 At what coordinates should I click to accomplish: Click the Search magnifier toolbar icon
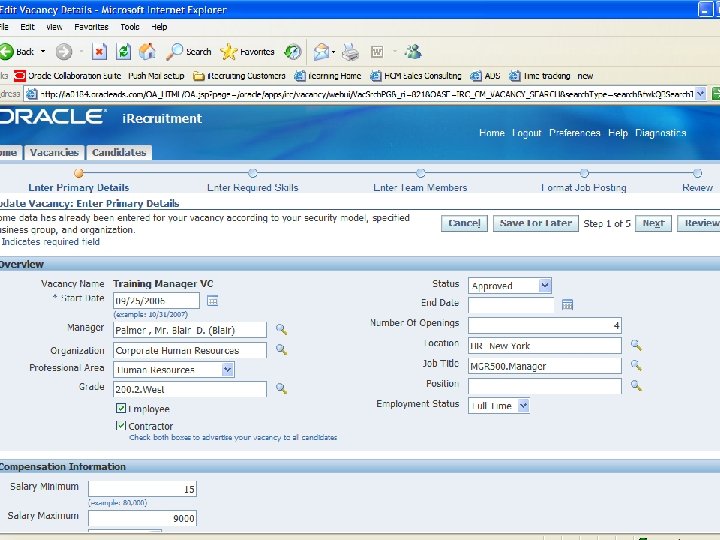tap(174, 52)
